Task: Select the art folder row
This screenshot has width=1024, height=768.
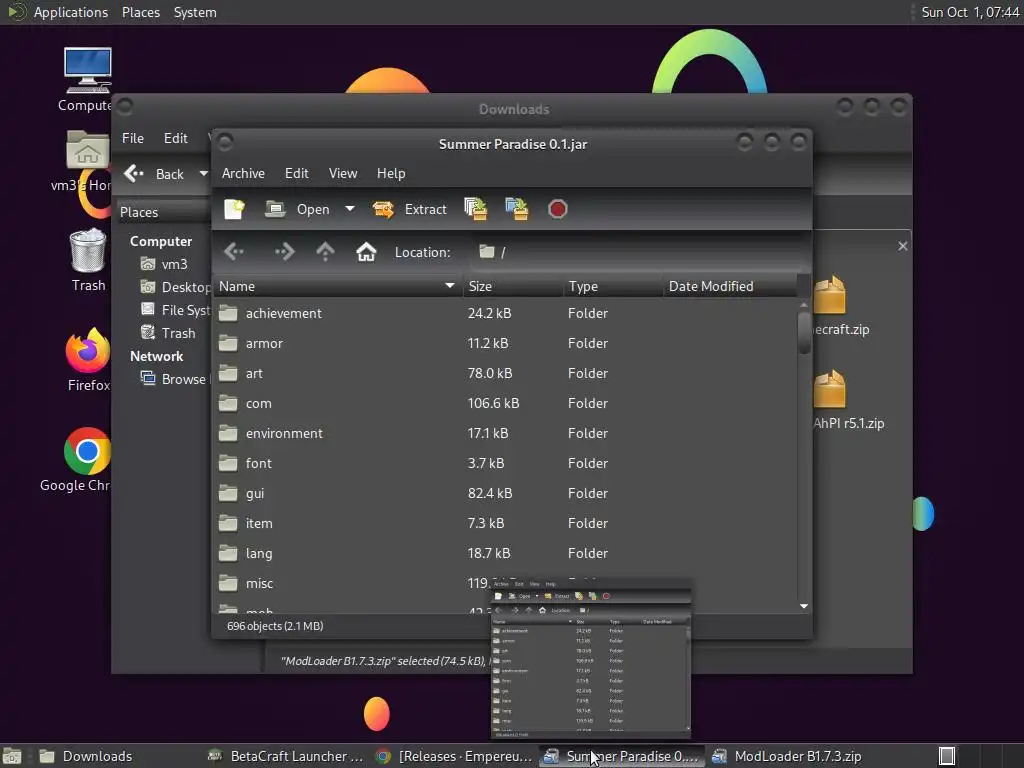Action: coord(505,374)
